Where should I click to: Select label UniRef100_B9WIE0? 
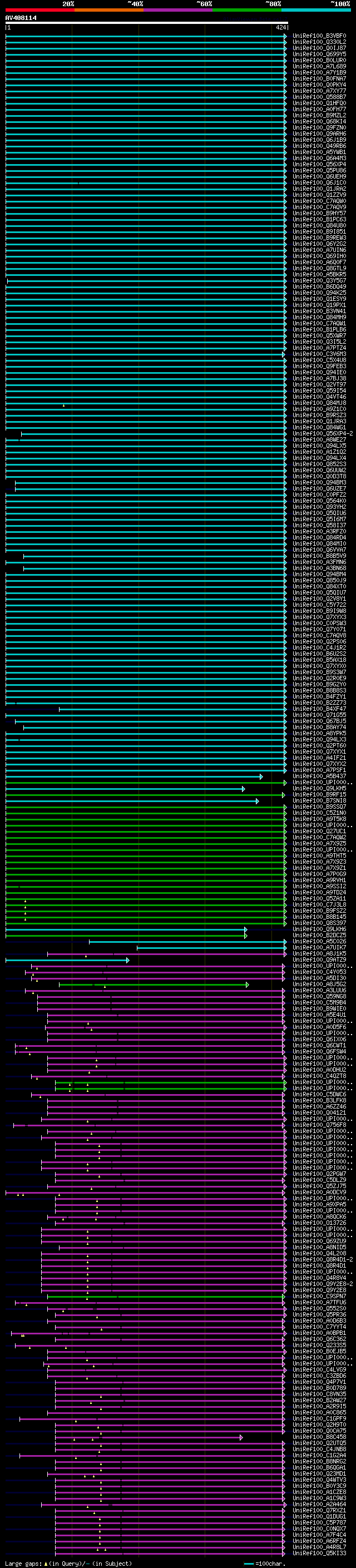[319, 1008]
